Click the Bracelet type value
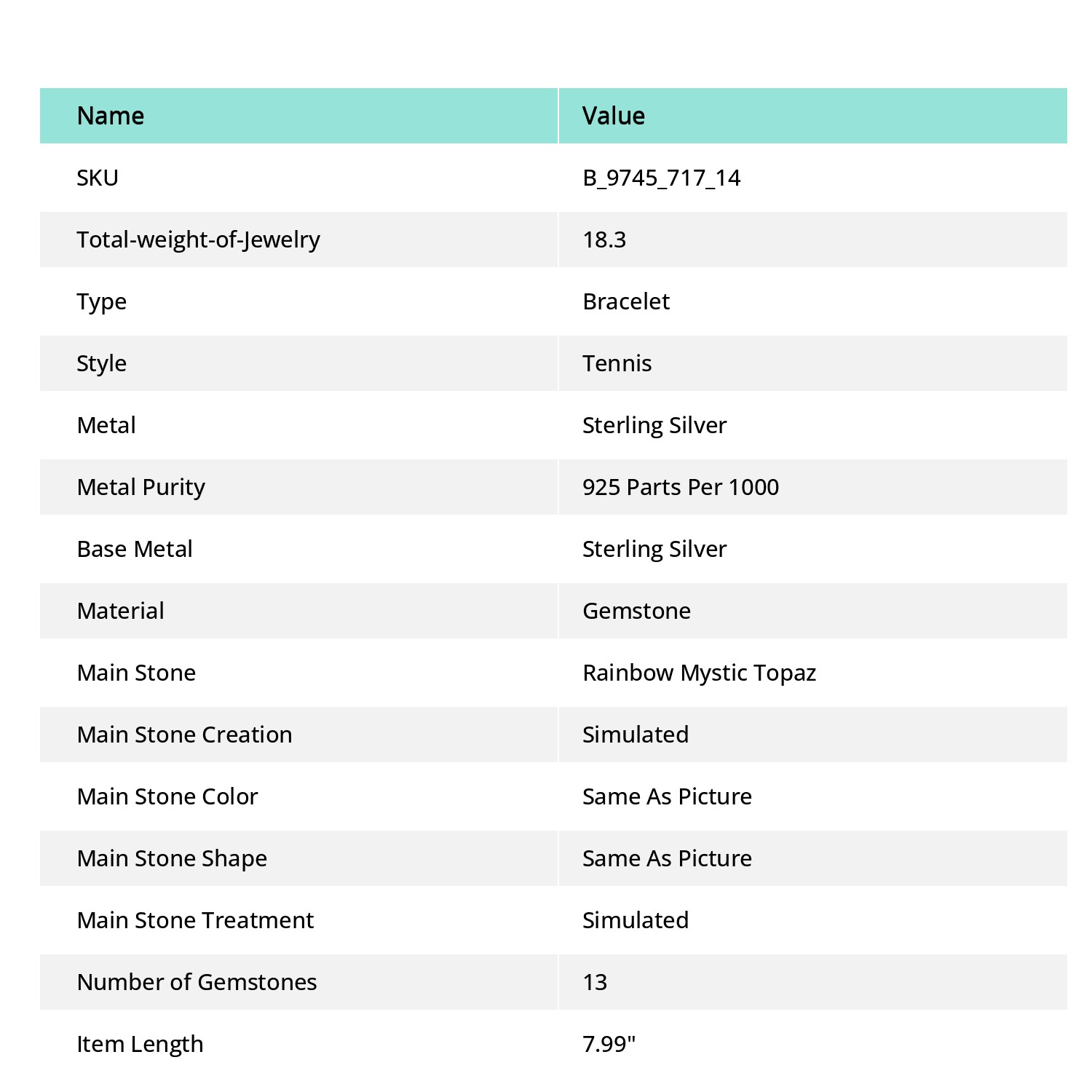Image resolution: width=1092 pixels, height=1092 pixels. pos(626,301)
